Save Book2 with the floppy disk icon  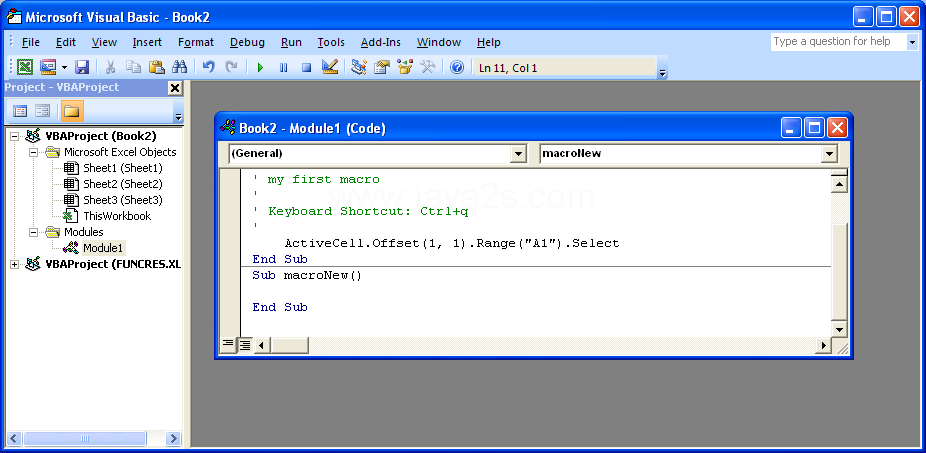pos(82,67)
